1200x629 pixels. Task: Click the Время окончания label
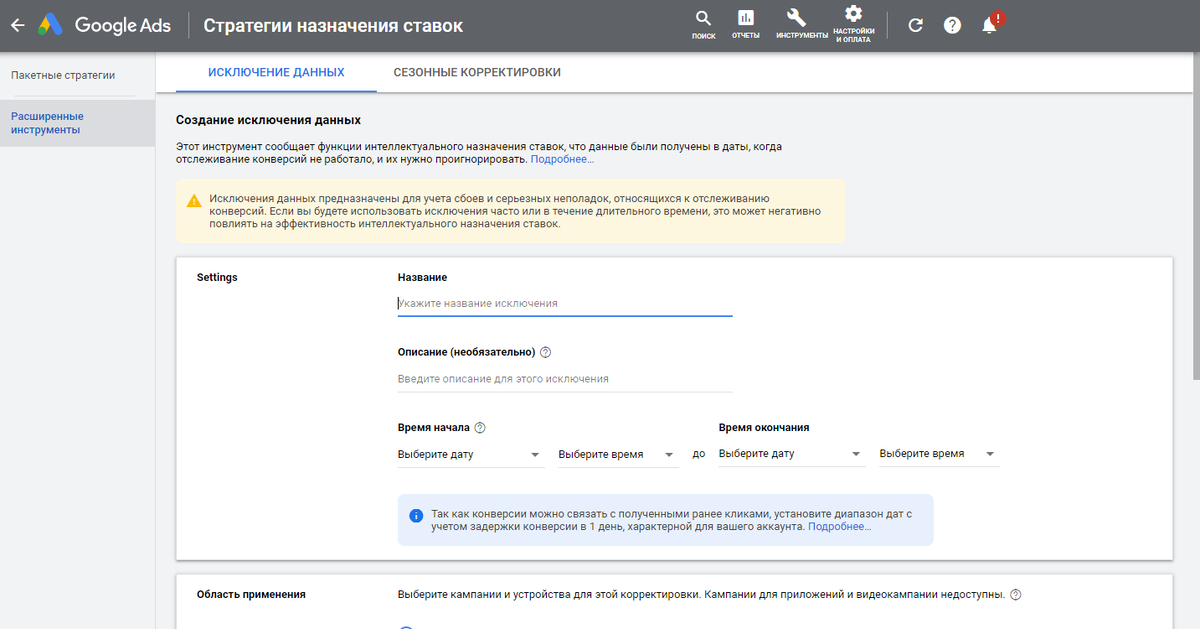coord(764,427)
